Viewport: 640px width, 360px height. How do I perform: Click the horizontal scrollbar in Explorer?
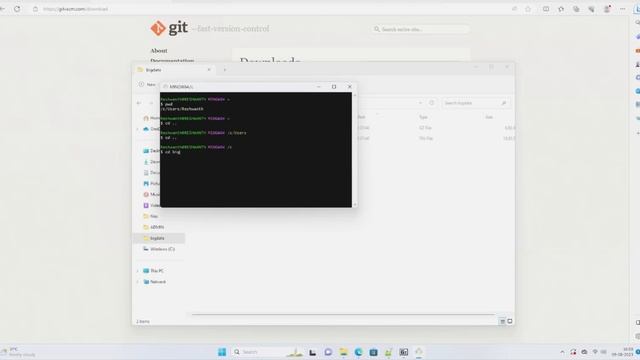pos(343,315)
